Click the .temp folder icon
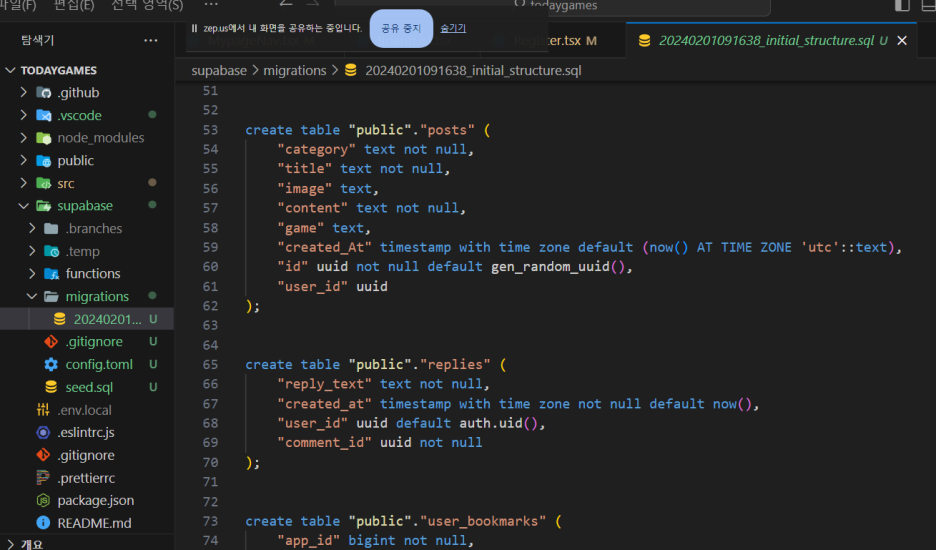Viewport: 936px width, 550px height. coord(51,251)
